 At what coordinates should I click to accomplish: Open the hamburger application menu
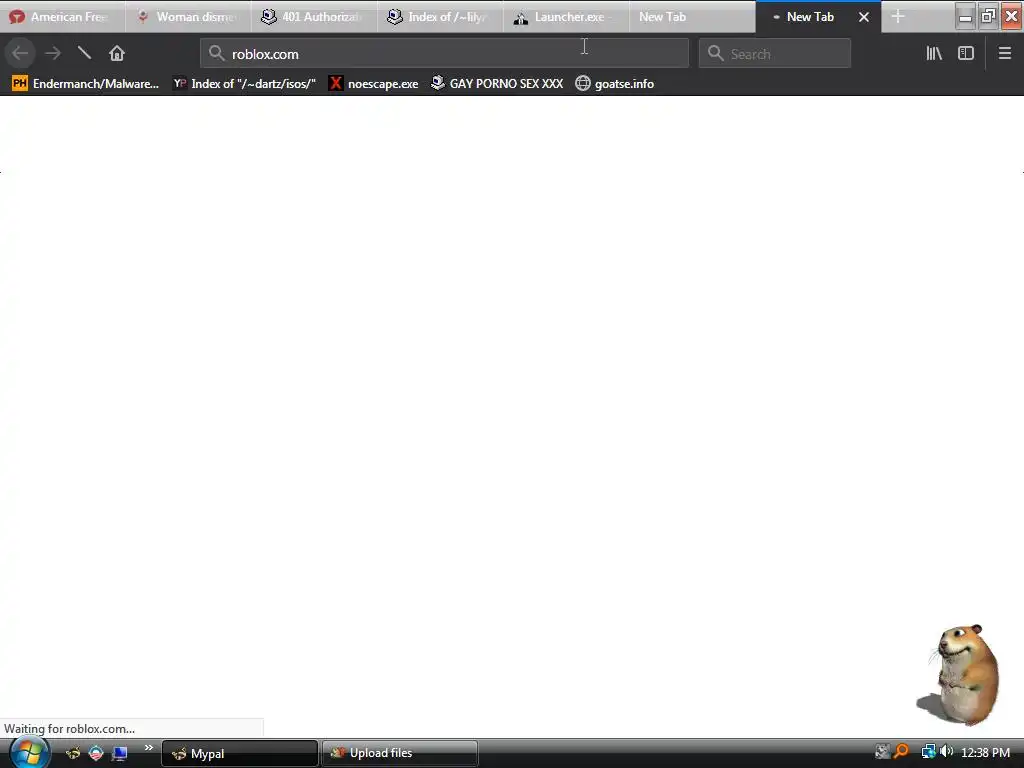(x=1004, y=53)
